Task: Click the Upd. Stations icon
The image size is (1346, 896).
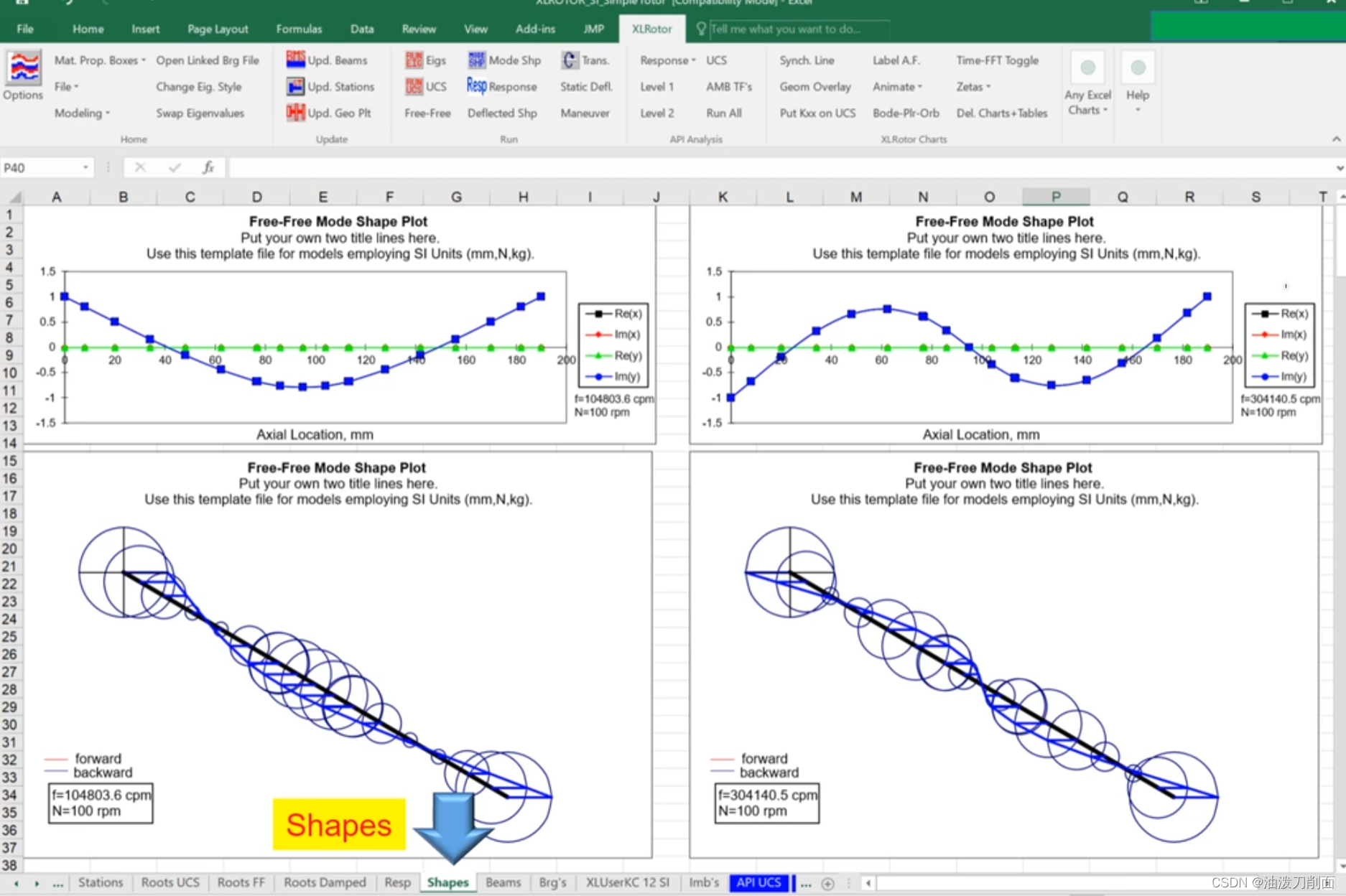Action: pyautogui.click(x=295, y=86)
